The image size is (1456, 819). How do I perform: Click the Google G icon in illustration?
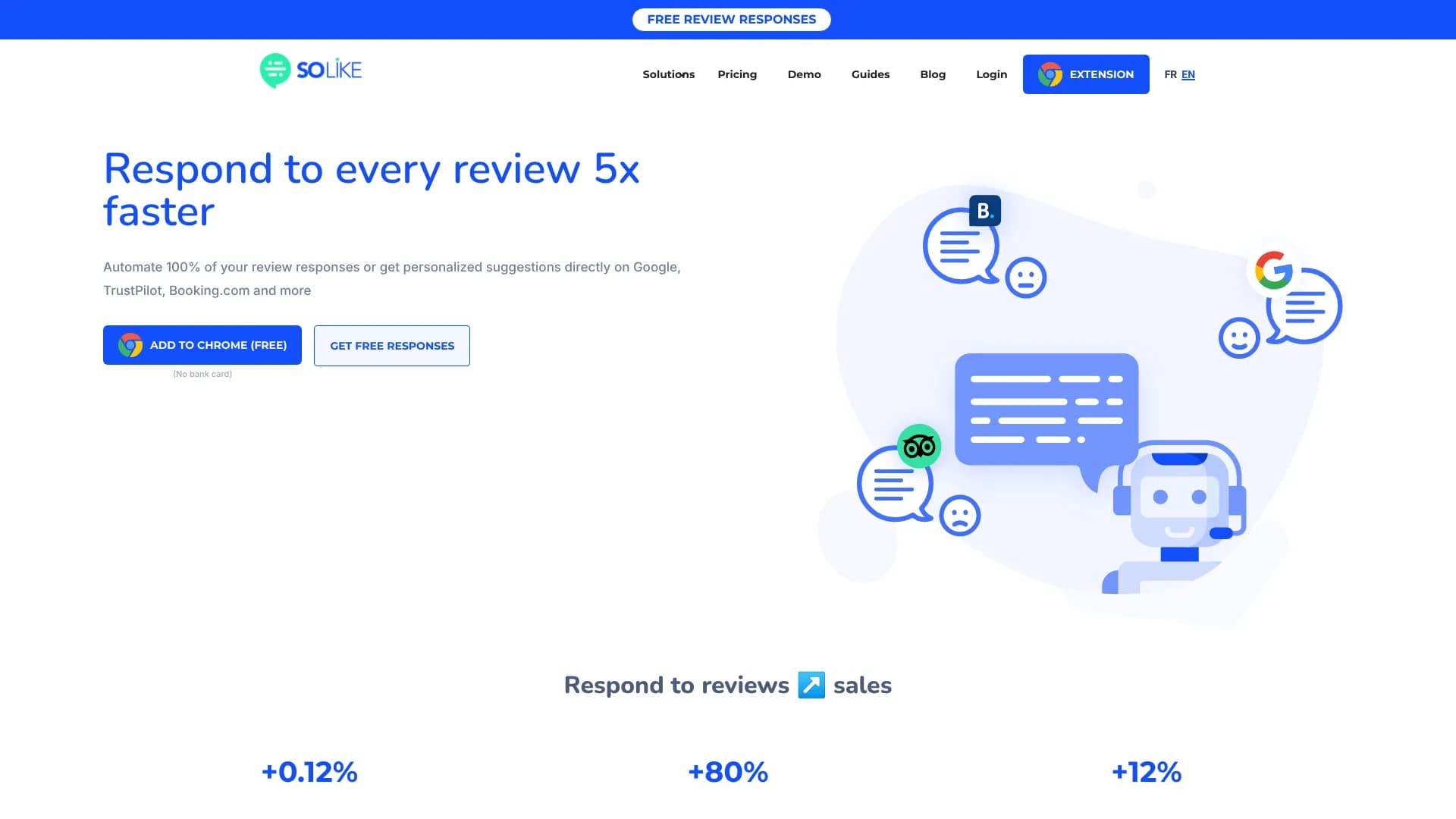pos(1273,270)
